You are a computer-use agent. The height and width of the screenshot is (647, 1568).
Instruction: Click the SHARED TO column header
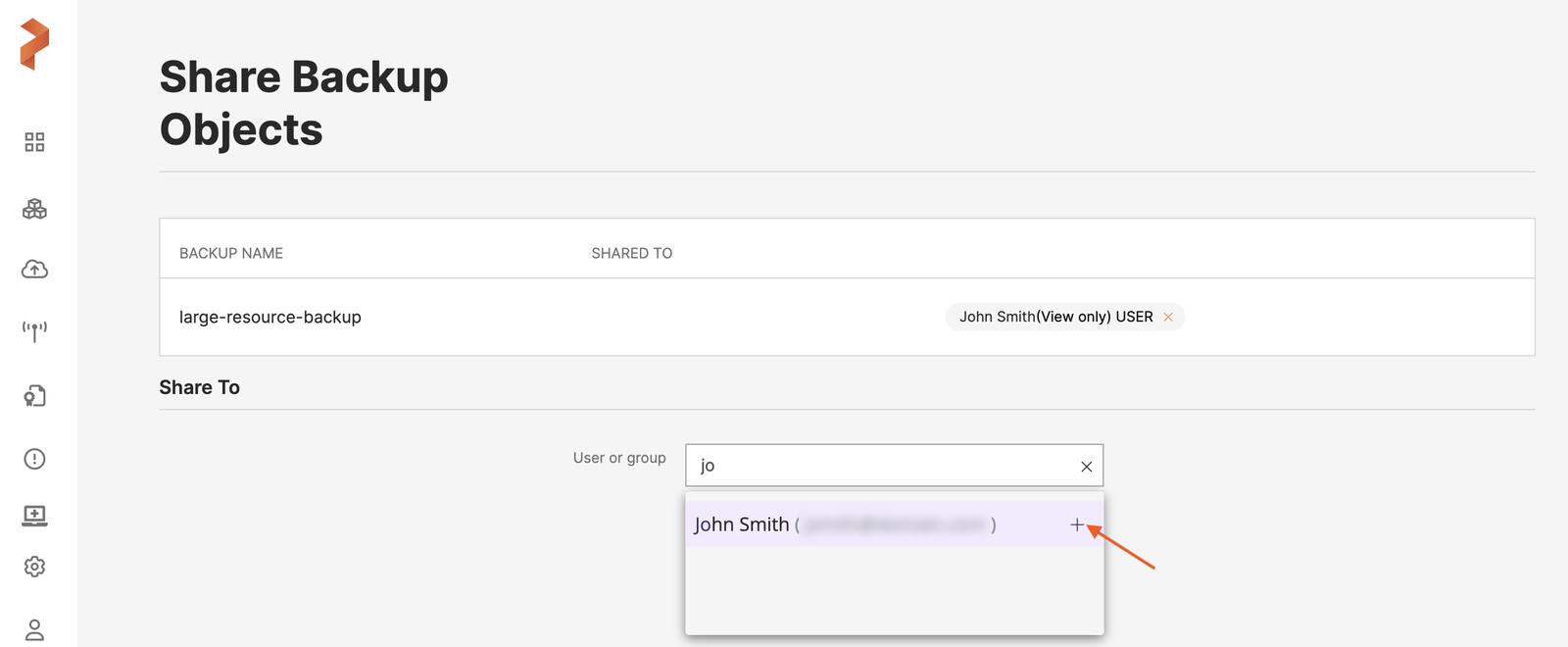(631, 253)
